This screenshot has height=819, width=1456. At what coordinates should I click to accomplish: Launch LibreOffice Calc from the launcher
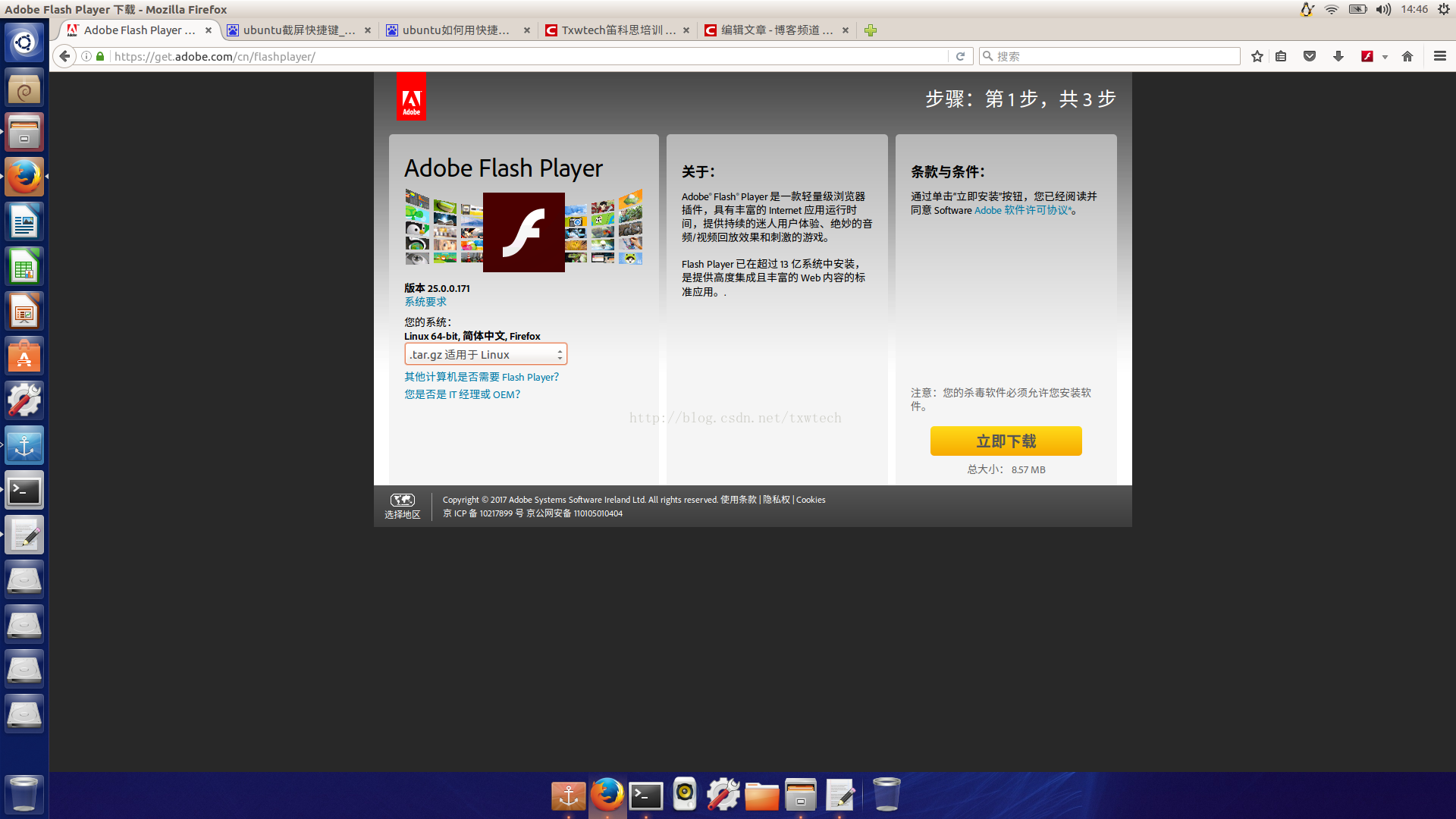coord(24,266)
